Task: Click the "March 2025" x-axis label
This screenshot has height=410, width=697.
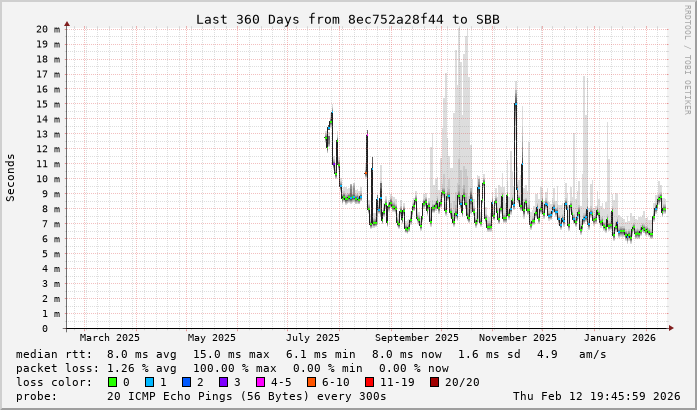Action: (x=110, y=338)
